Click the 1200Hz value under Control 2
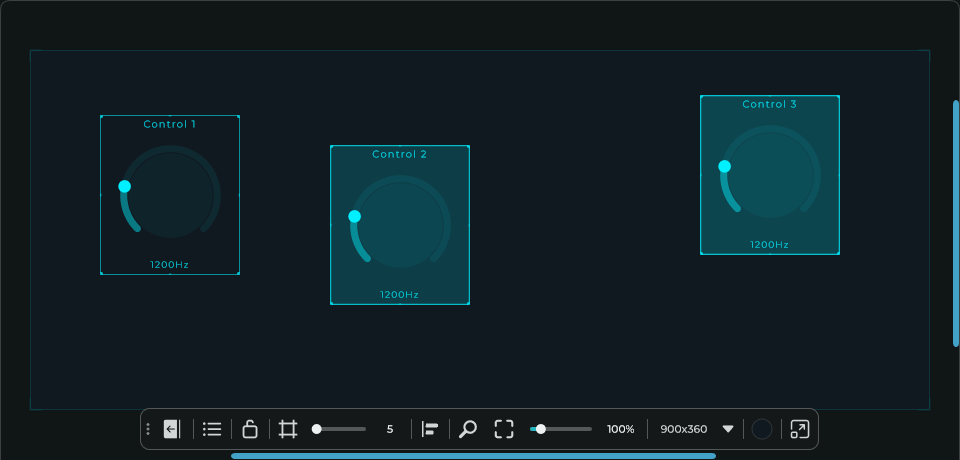 399,295
